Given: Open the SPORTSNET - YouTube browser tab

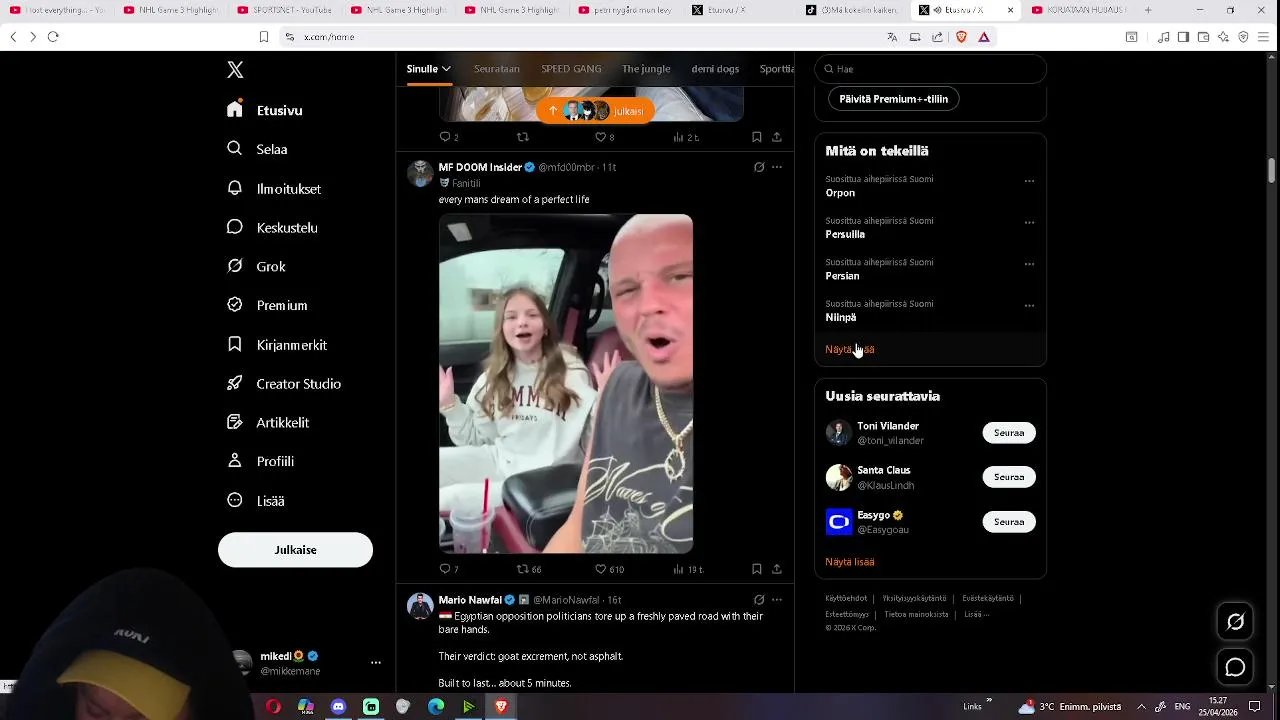Looking at the screenshot, I should pos(285,10).
